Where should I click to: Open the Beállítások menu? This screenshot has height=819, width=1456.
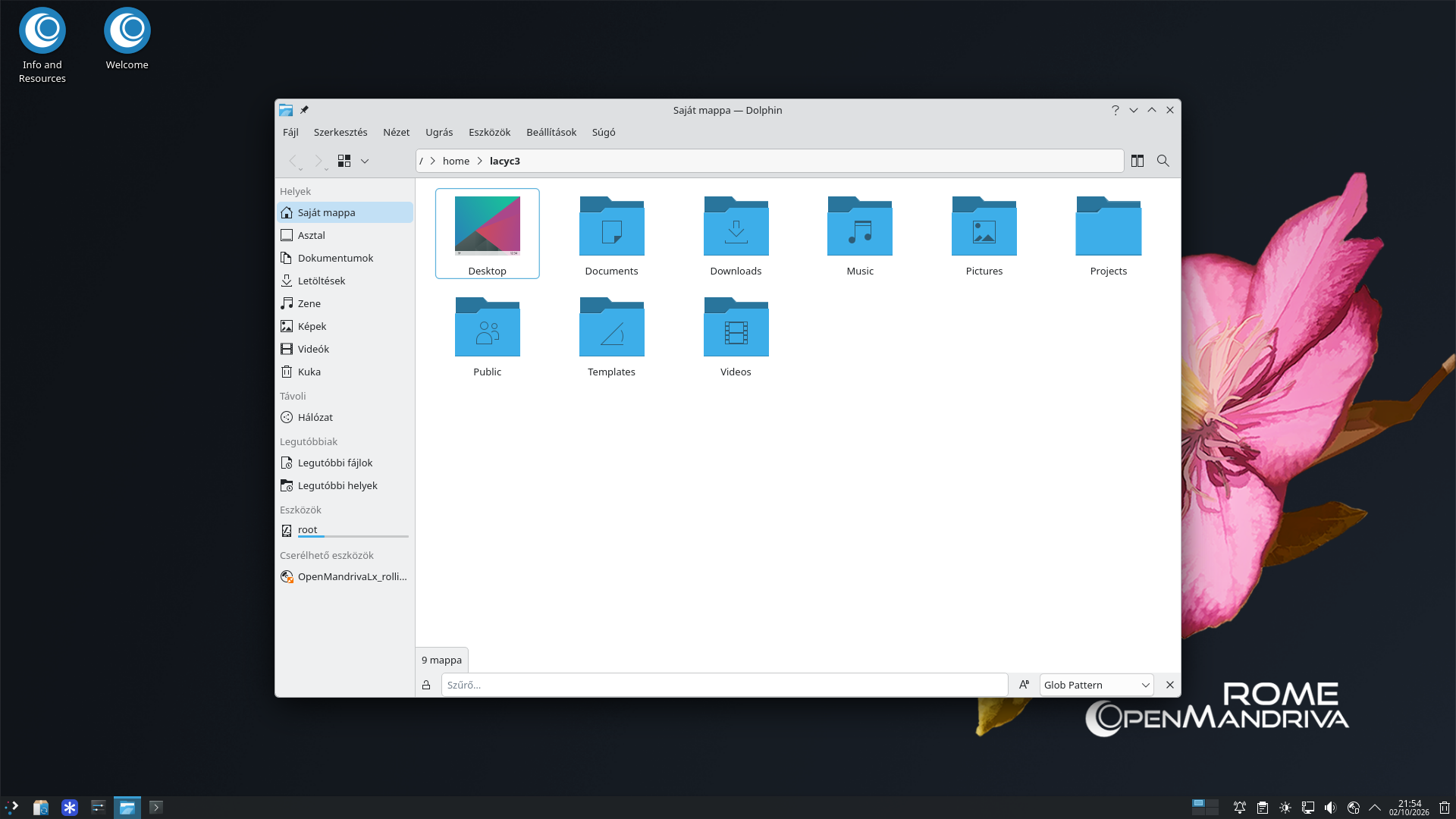[x=551, y=132]
